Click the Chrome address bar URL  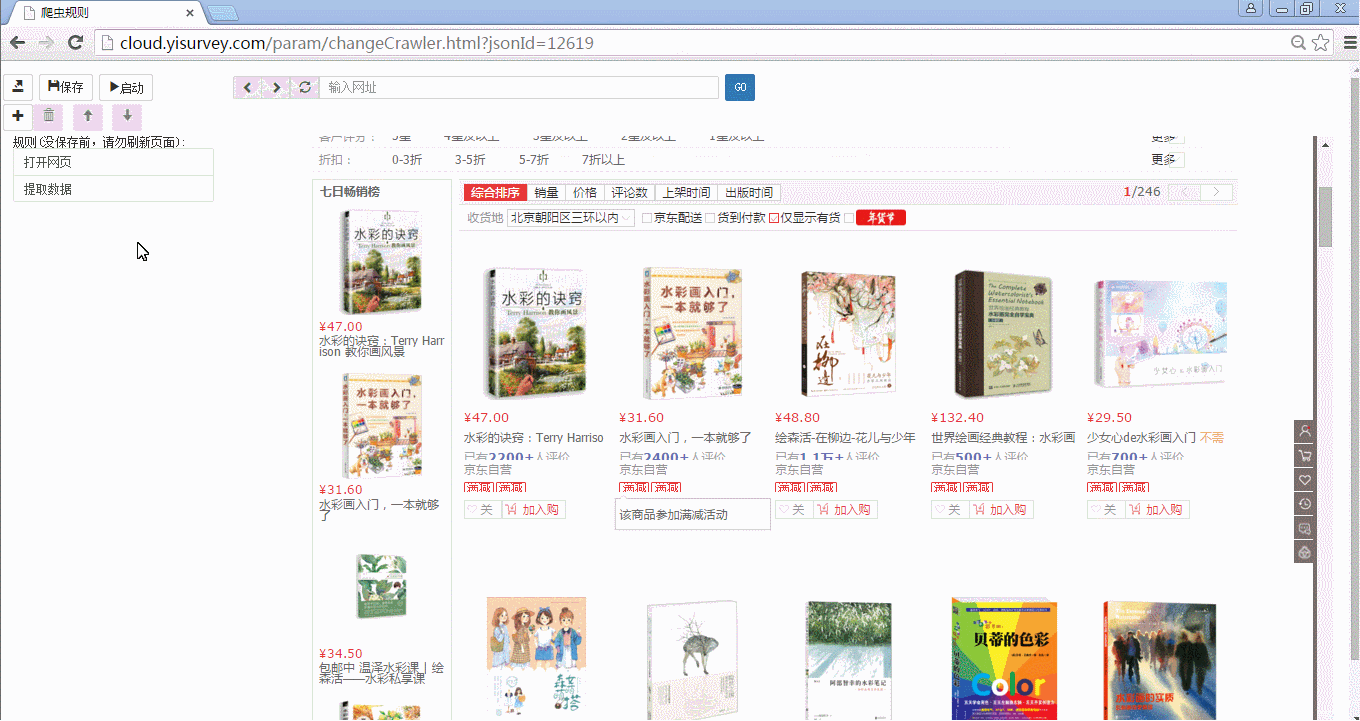[x=357, y=43]
